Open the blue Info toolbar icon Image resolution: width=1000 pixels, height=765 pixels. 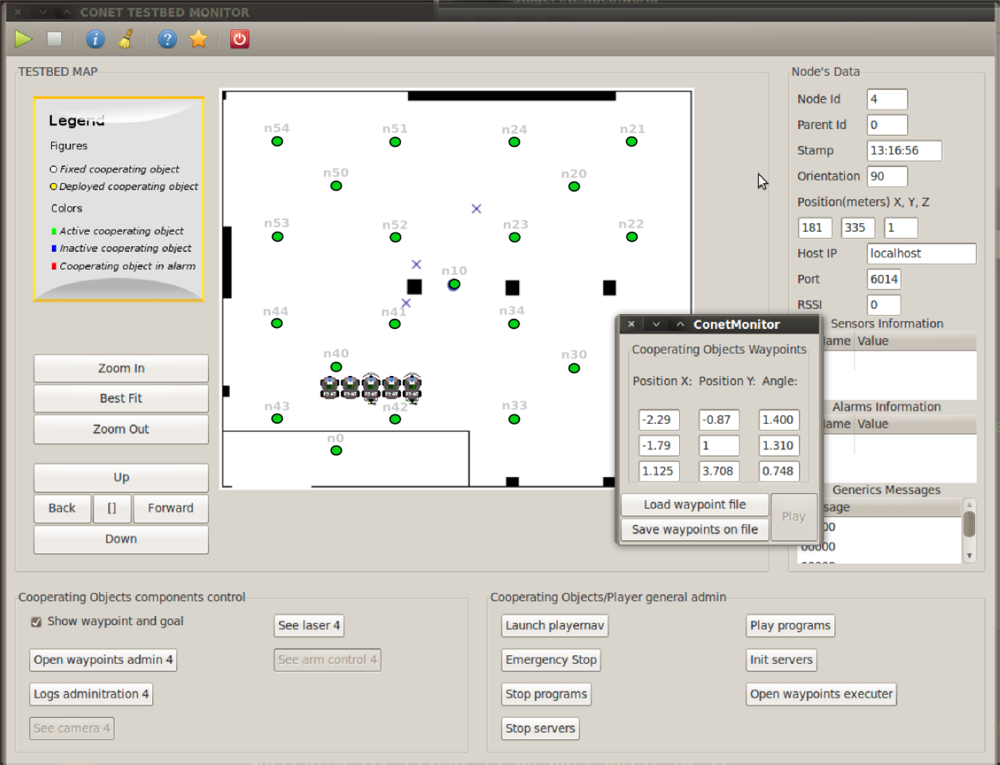[x=95, y=39]
